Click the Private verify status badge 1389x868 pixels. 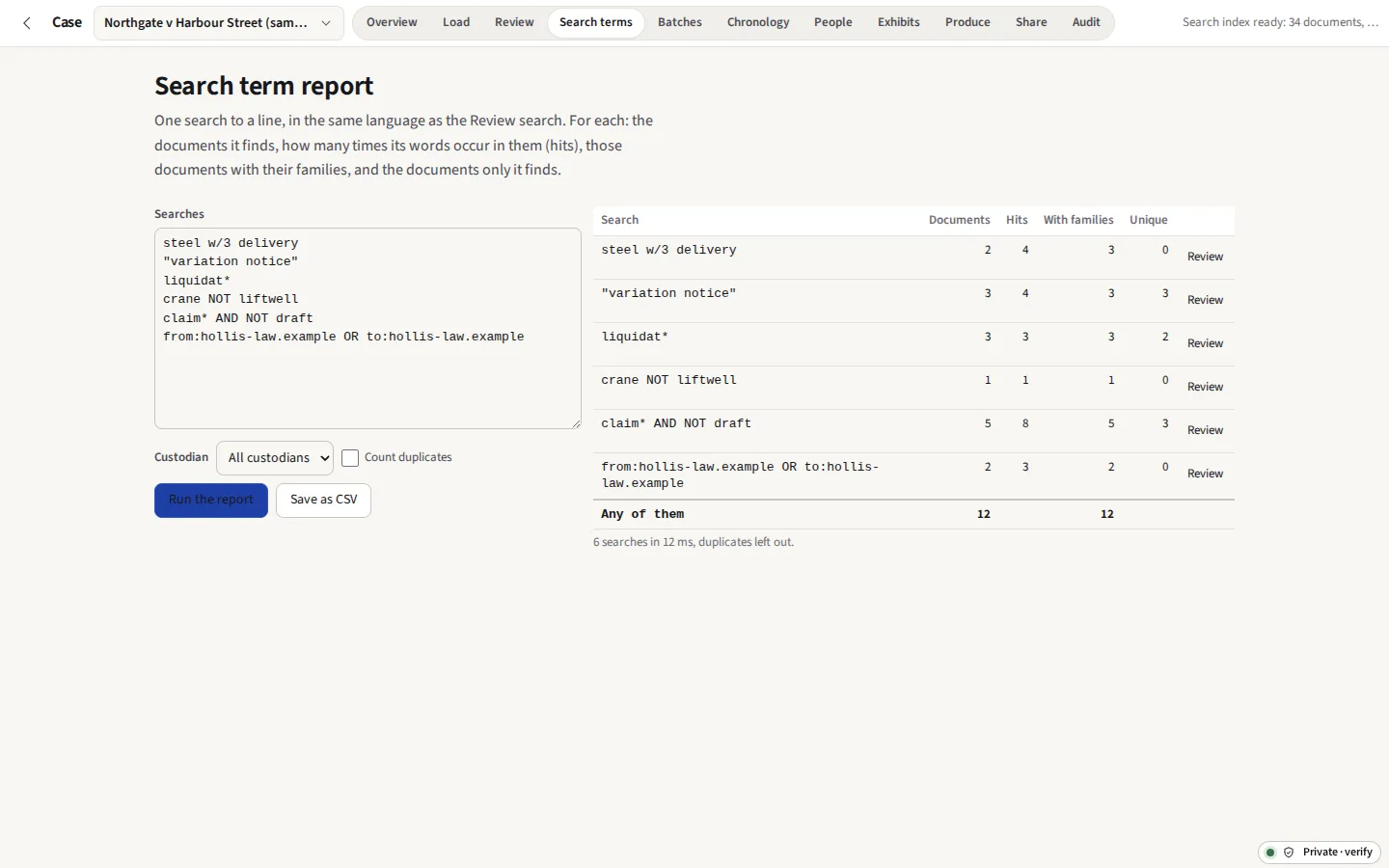1320,853
